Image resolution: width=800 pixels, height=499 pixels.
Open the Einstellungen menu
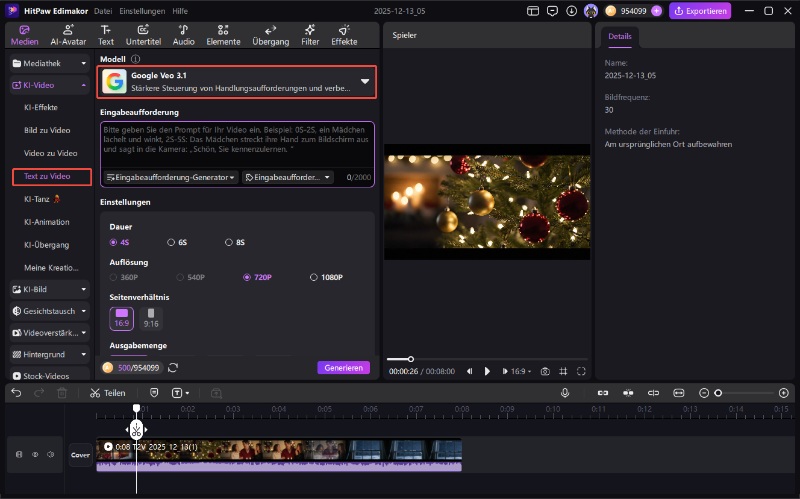pyautogui.click(x=142, y=11)
